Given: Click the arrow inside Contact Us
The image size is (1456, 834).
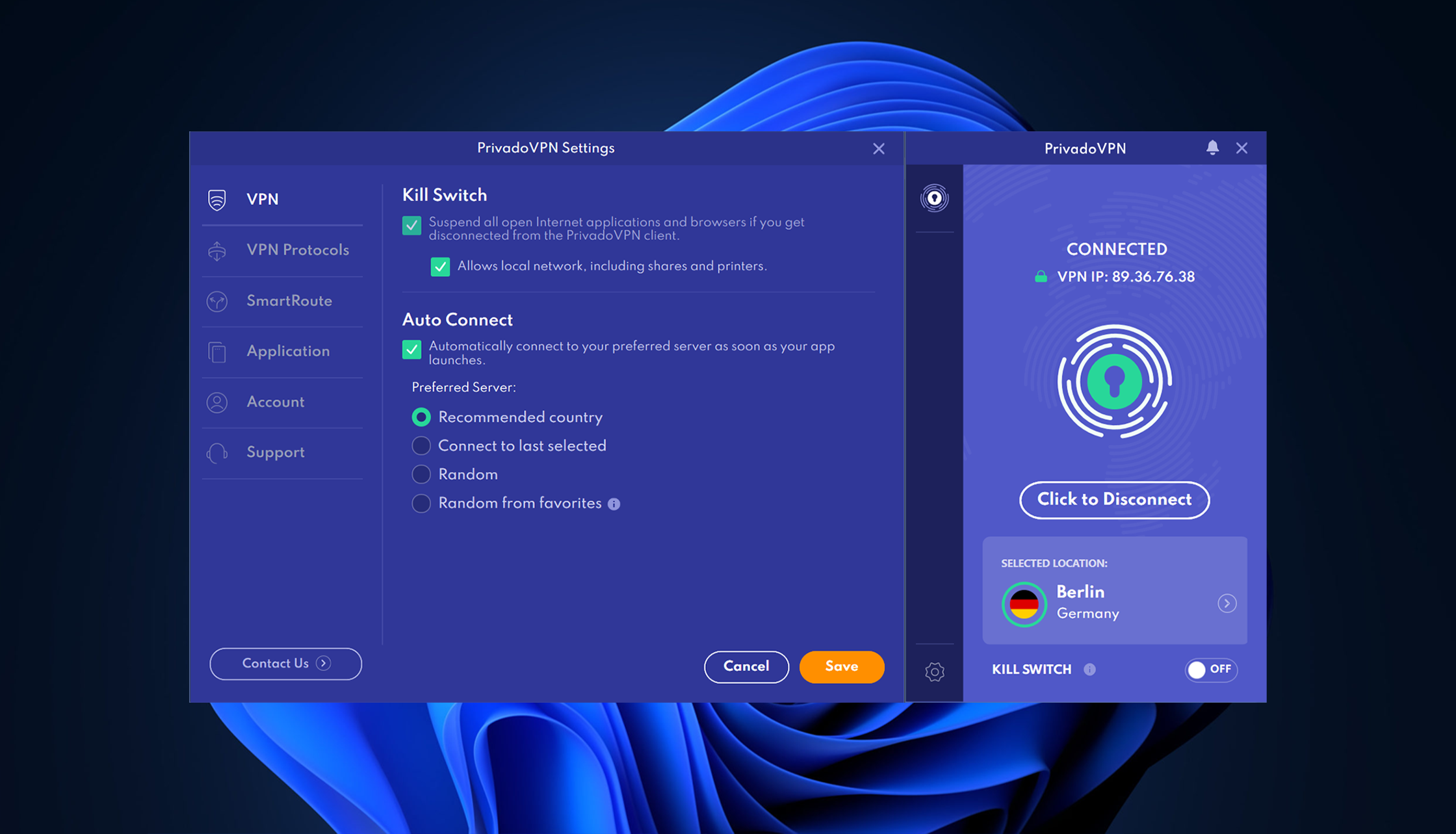Looking at the screenshot, I should click(x=323, y=663).
